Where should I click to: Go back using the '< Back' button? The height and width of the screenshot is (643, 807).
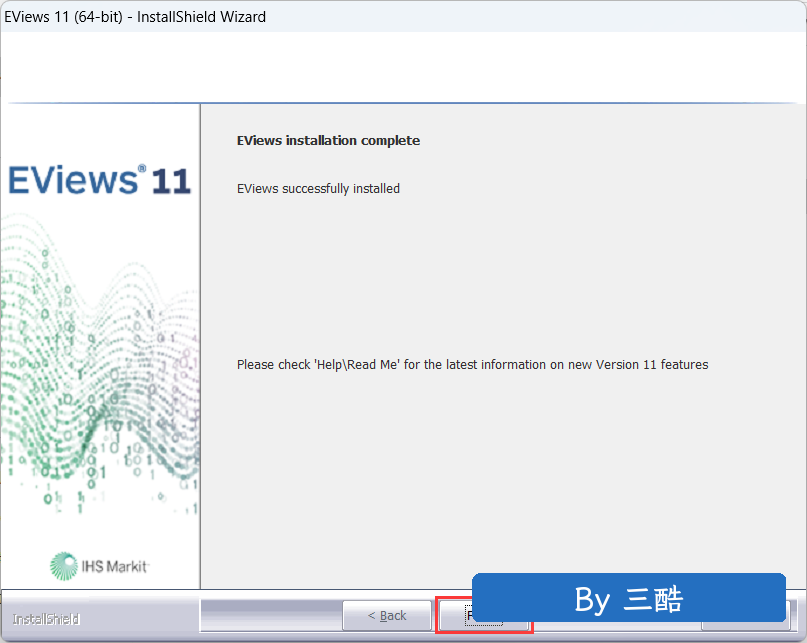tap(387, 615)
